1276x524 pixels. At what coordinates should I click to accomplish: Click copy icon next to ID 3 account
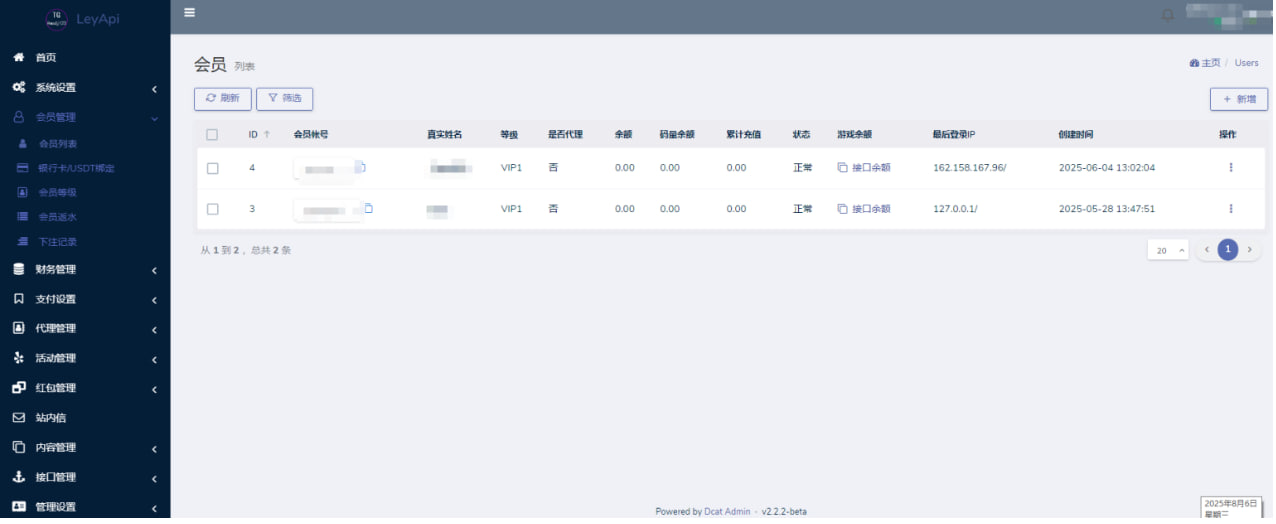click(368, 208)
